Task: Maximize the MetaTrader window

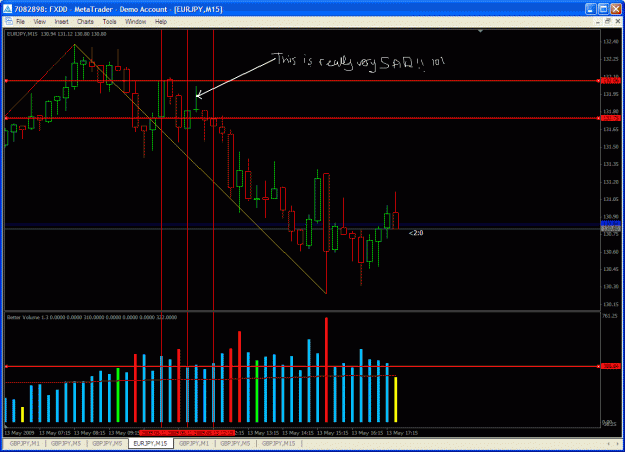Action: 603,9
